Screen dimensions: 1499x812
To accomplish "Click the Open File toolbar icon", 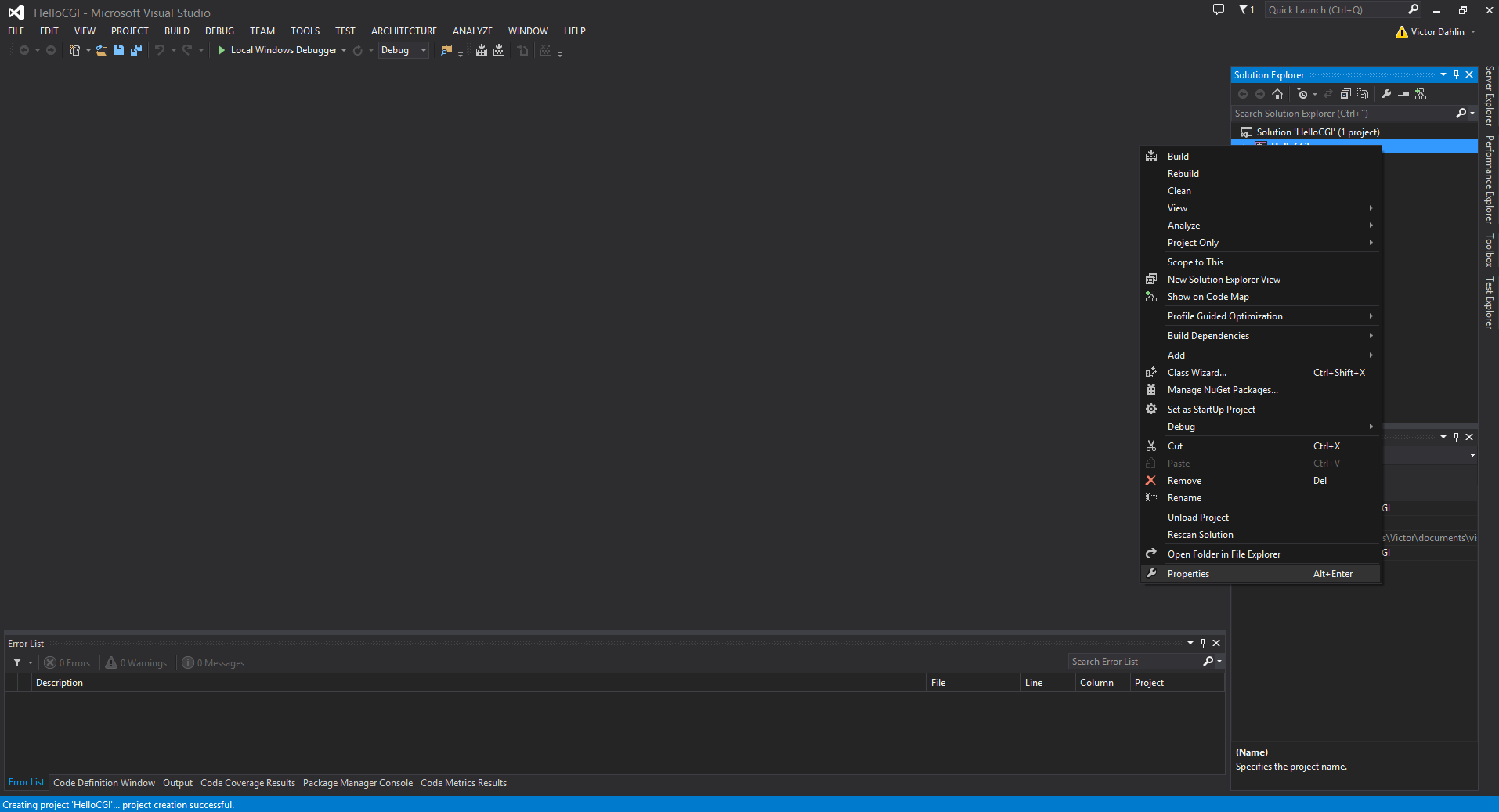I will (x=102, y=50).
